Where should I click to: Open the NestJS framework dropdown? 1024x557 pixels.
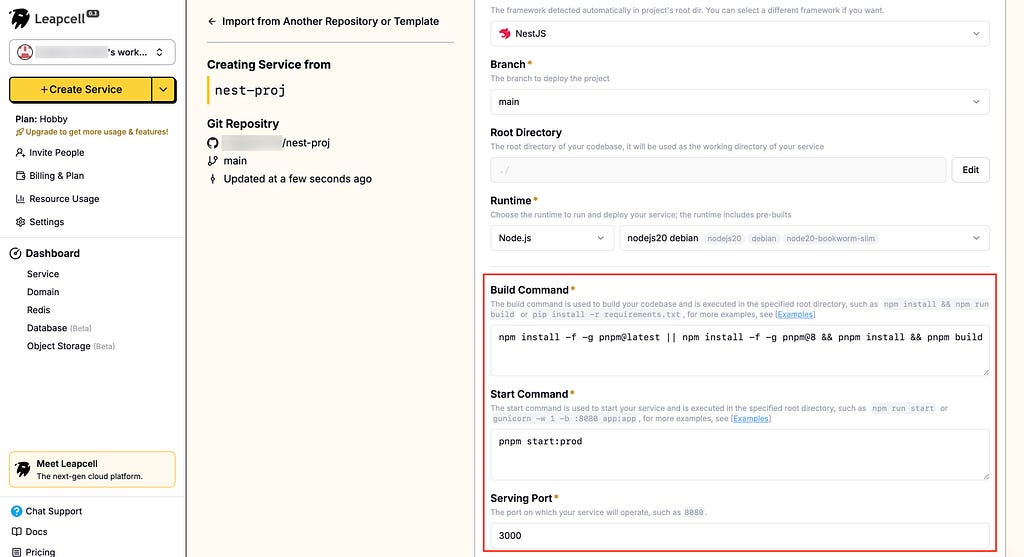tap(739, 33)
